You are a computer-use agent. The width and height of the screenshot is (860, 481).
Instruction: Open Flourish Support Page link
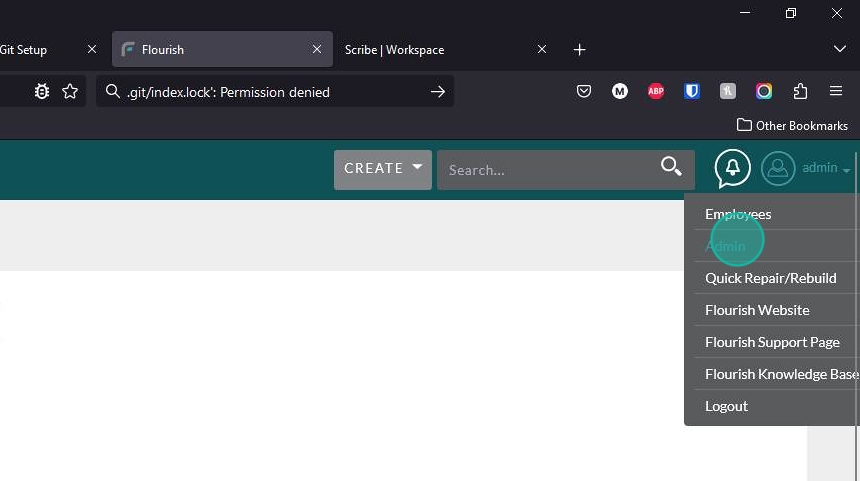[772, 342]
